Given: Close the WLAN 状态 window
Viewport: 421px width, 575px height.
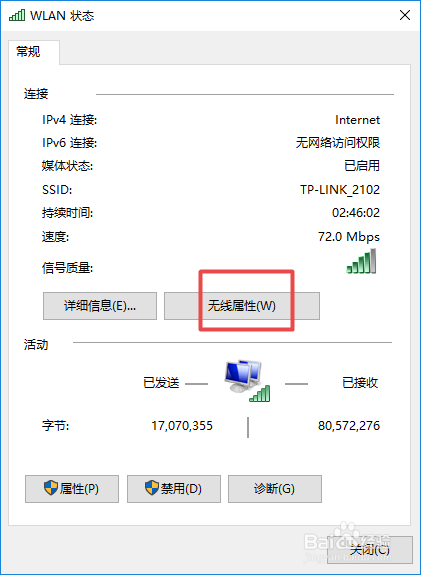Looking at the screenshot, I should [405, 15].
